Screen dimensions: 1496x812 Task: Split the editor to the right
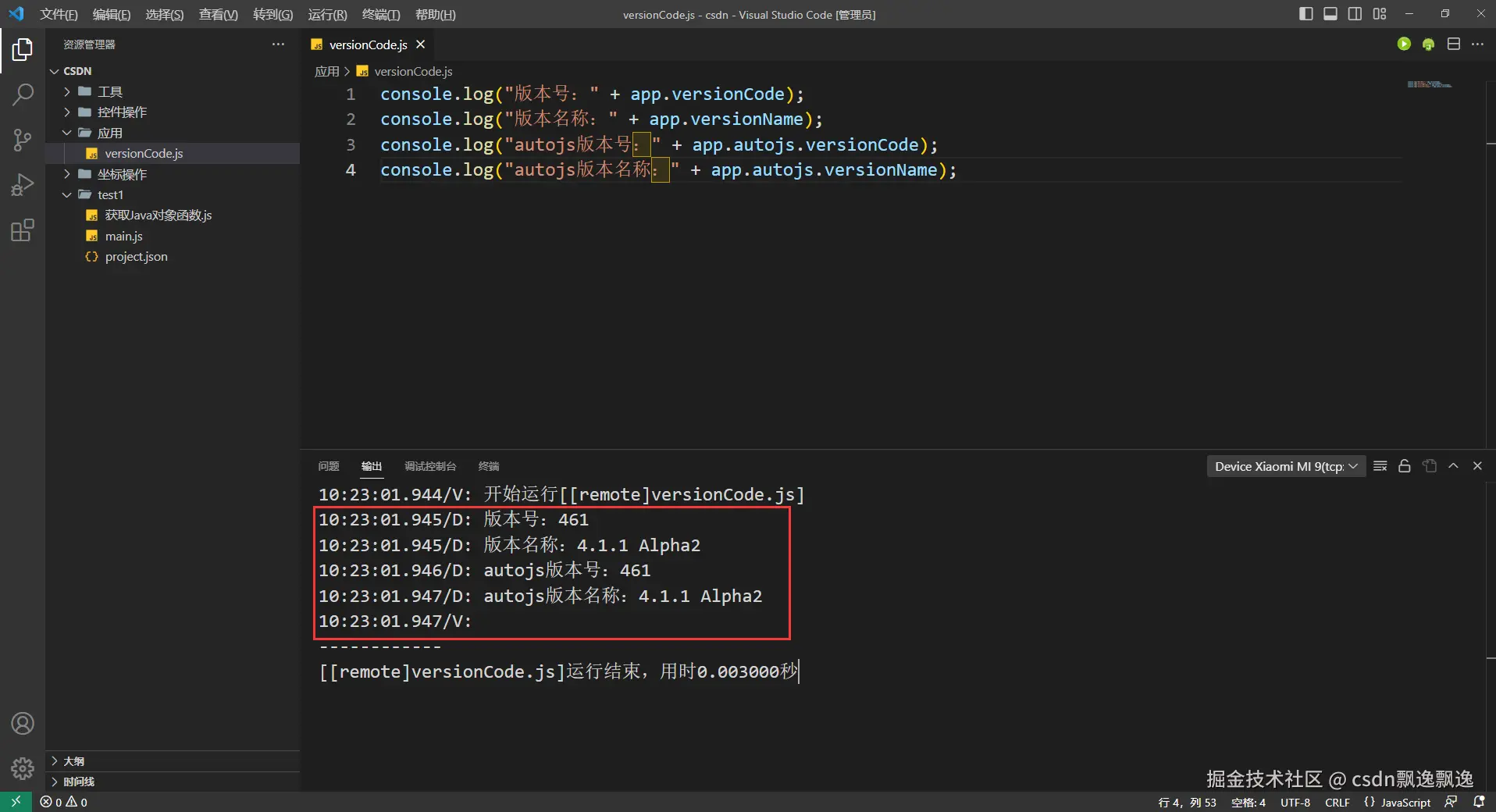1453,45
